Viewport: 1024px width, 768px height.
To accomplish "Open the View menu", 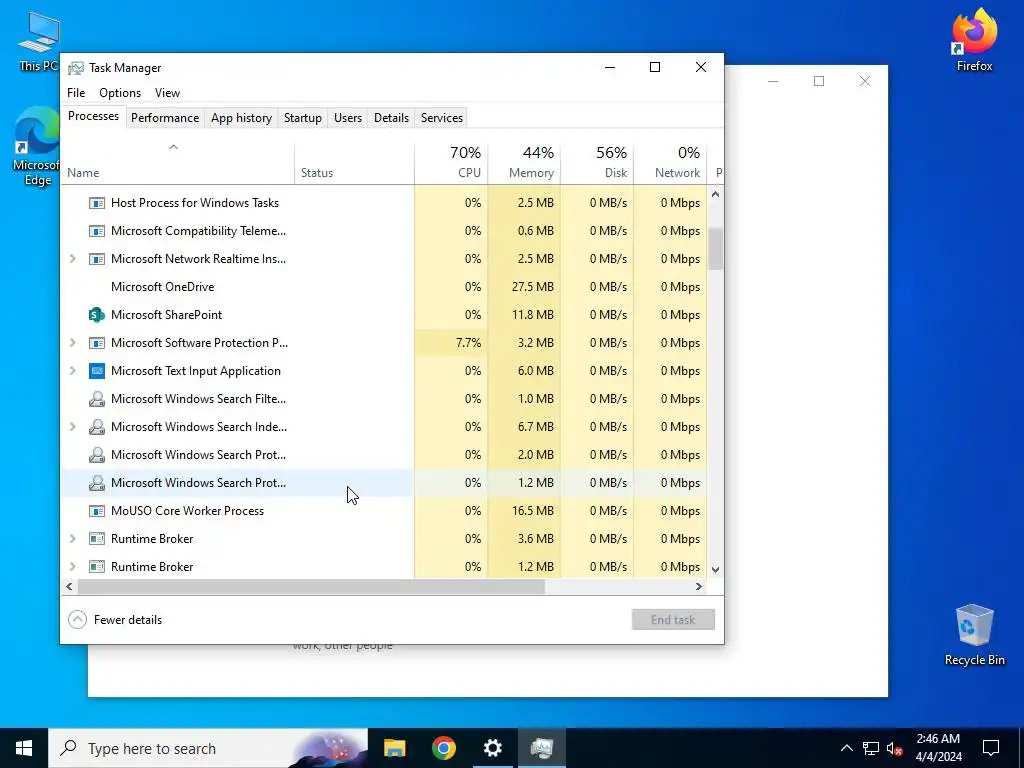I will [x=167, y=93].
